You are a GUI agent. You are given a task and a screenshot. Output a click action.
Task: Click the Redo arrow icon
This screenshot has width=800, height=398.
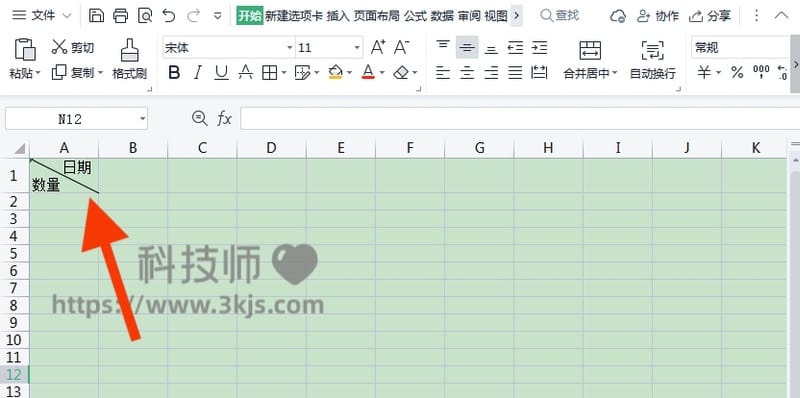pyautogui.click(x=193, y=16)
